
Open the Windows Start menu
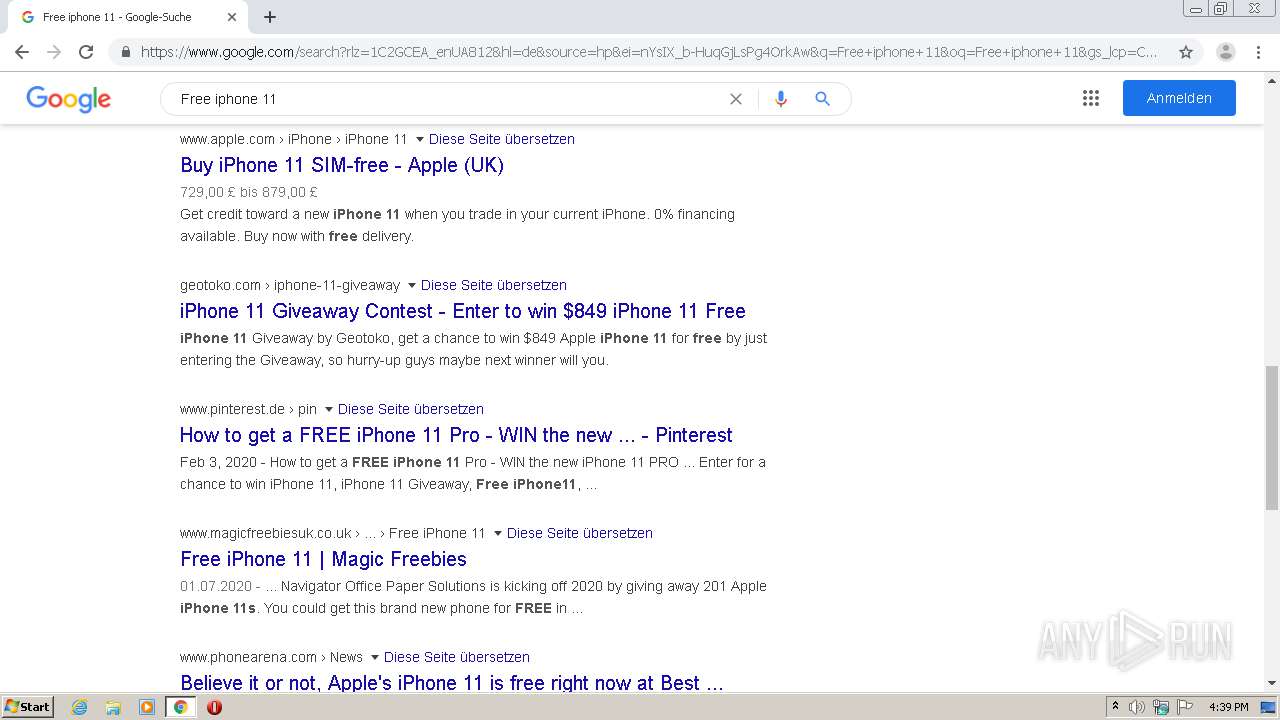28,707
